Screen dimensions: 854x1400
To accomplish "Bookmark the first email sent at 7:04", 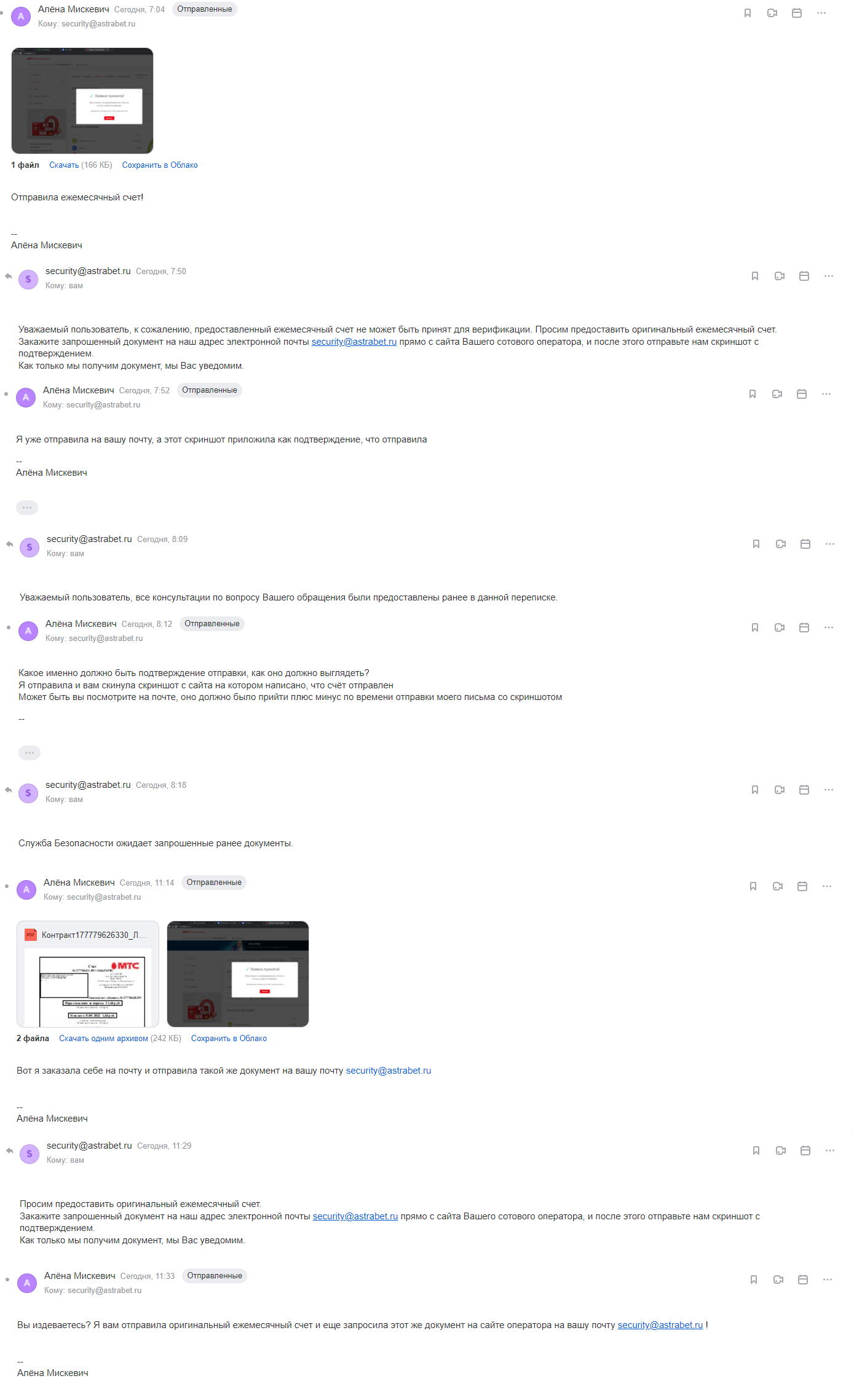I will tap(748, 13).
